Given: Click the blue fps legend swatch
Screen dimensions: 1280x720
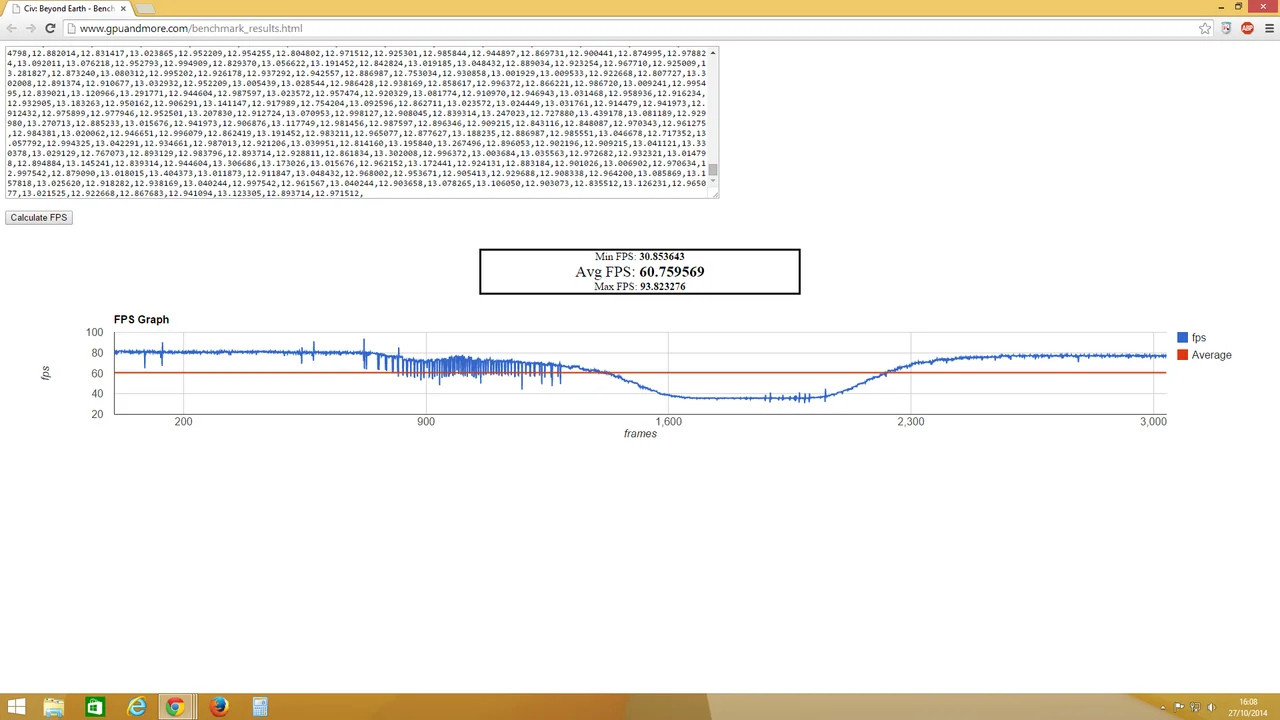Looking at the screenshot, I should coord(1183,338).
